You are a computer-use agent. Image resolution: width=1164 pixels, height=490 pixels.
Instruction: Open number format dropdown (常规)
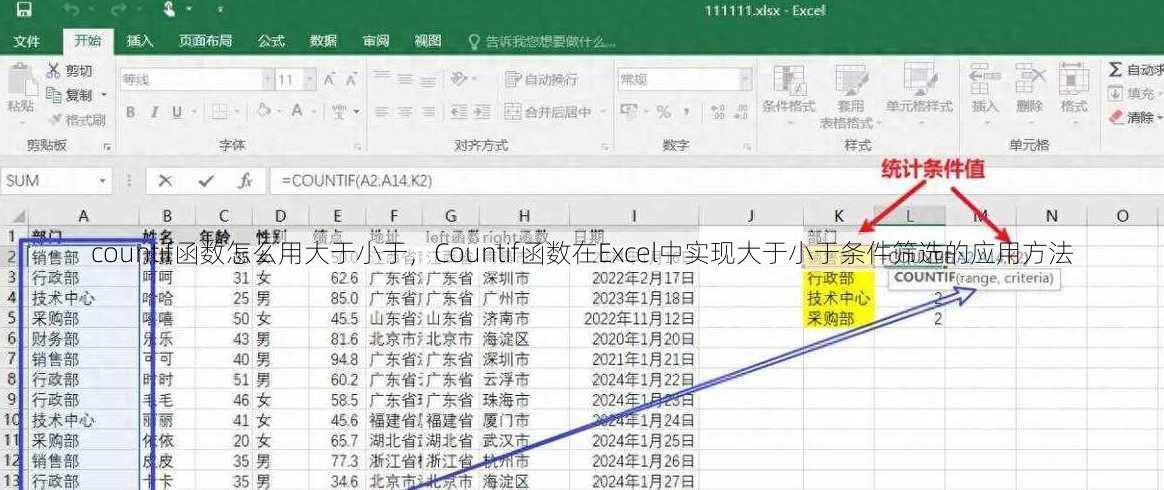[745, 79]
